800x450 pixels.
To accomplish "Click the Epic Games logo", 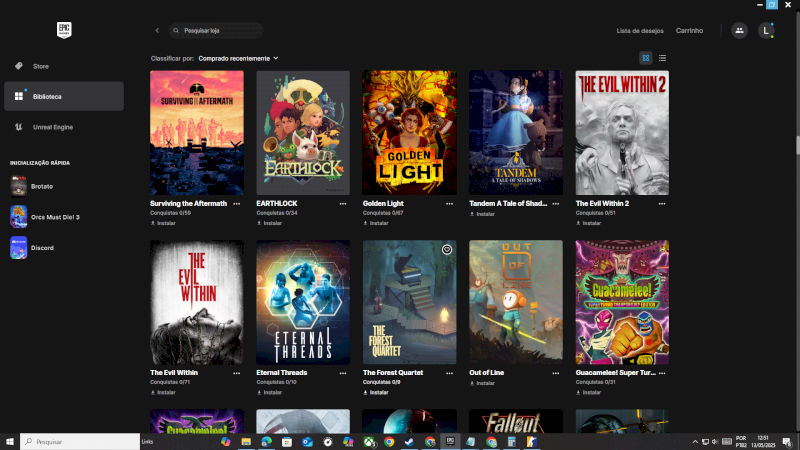I will (x=64, y=30).
